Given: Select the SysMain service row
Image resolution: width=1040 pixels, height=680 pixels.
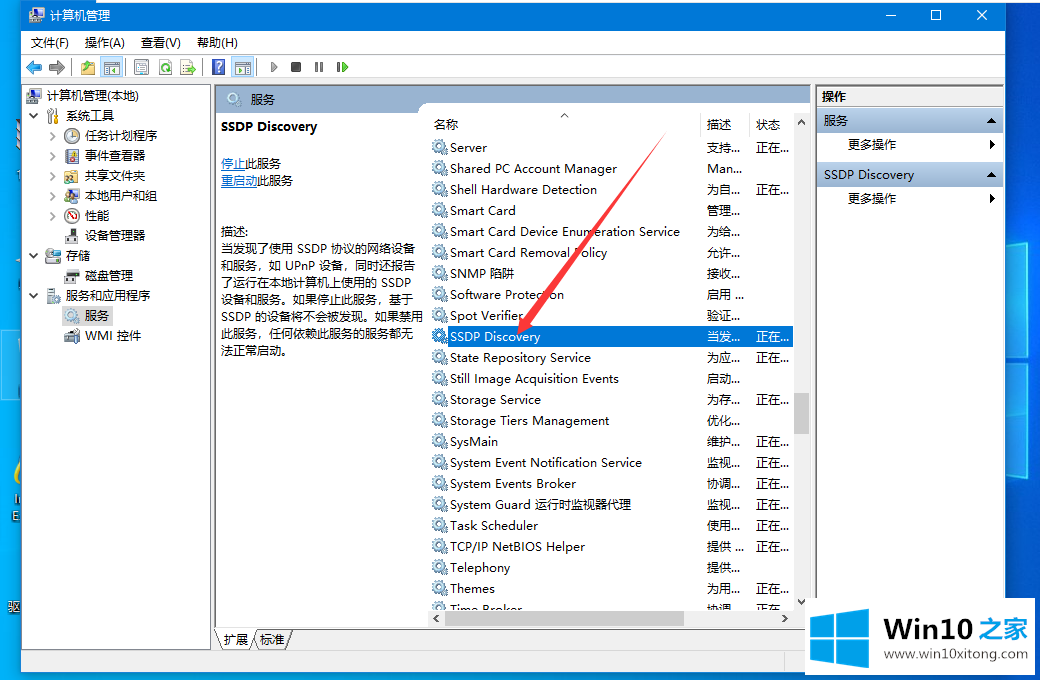Looking at the screenshot, I should [612, 442].
